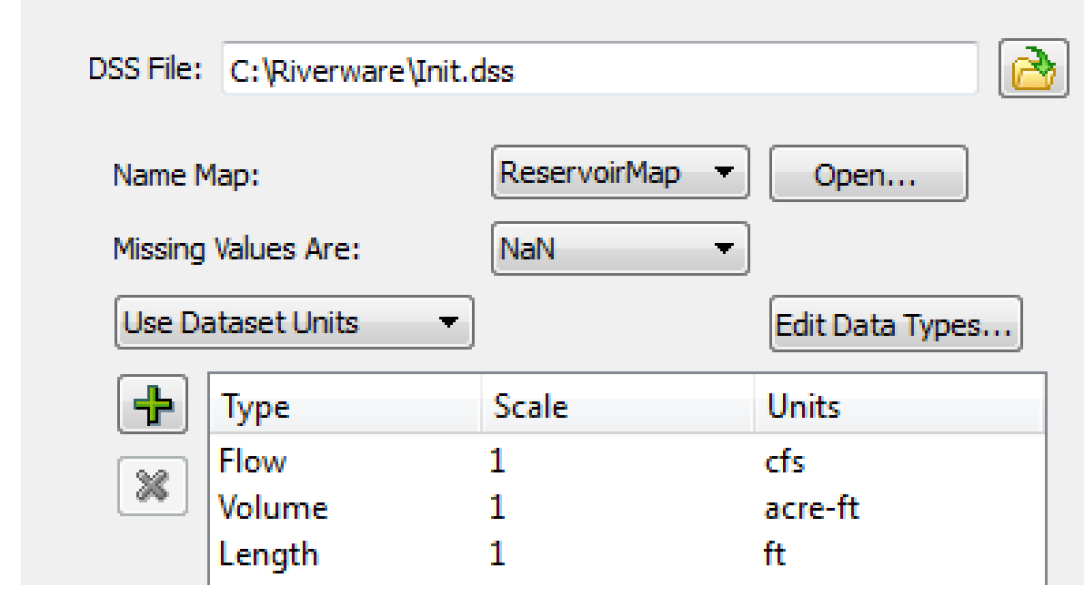
Task: Click the gray X remove row icon
Action: 153,486
